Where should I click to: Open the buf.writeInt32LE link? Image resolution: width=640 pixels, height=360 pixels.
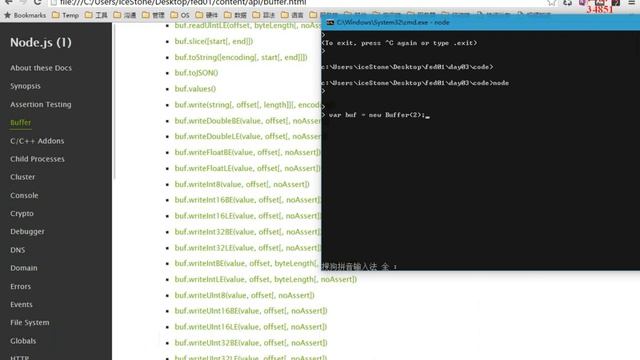coord(248,248)
